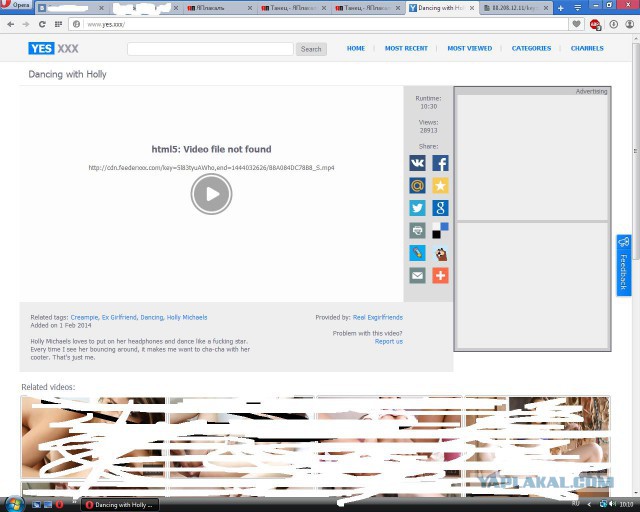Go forward with the browser forward arrow

(26, 24)
